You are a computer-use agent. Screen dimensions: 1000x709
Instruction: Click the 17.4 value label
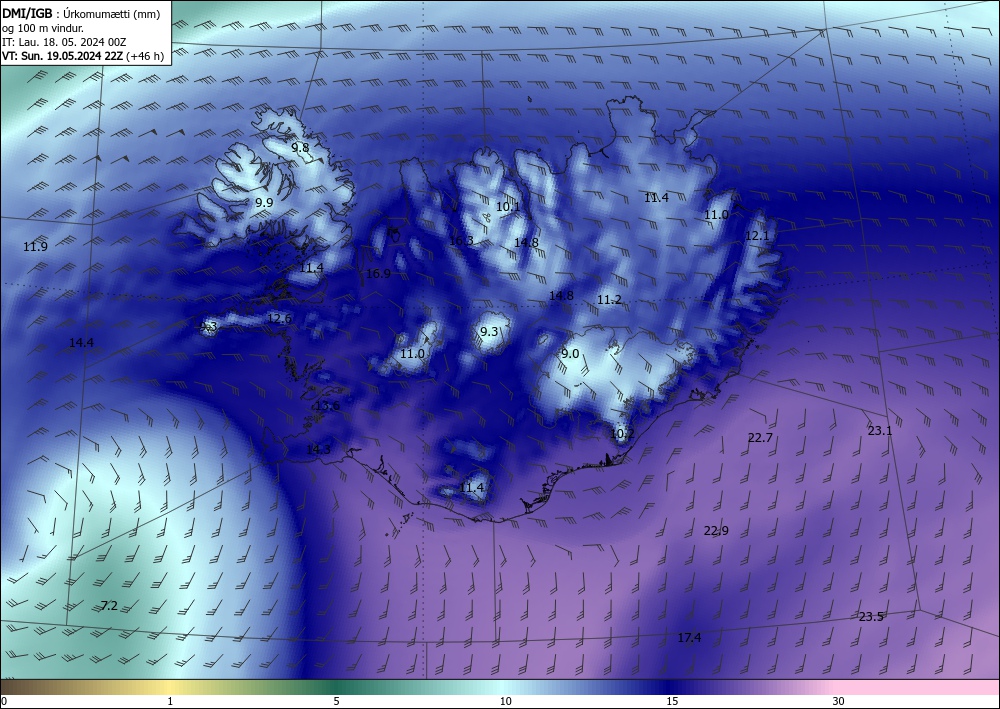(689, 638)
